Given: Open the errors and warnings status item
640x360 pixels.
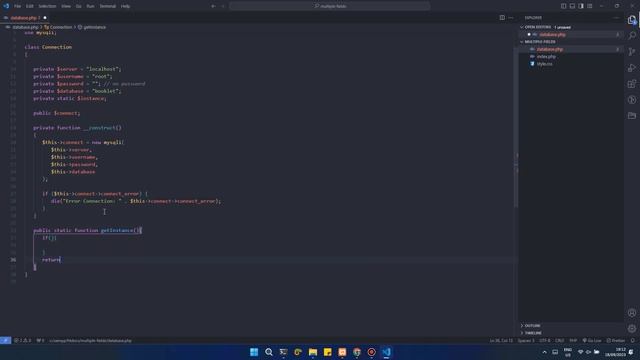Looking at the screenshot, I should 22,340.
